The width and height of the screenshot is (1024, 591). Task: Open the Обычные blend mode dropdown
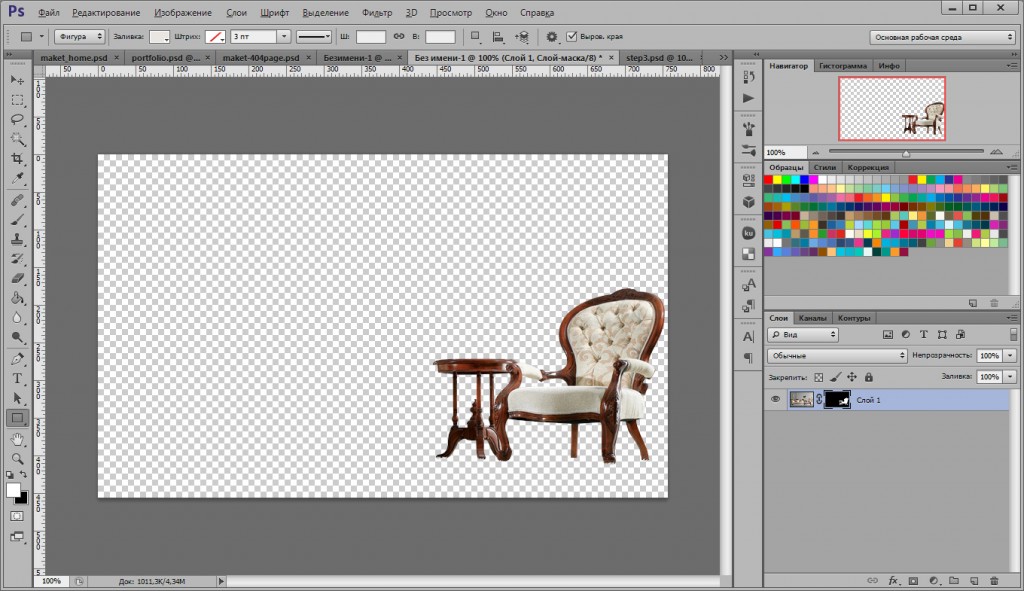tap(838, 356)
